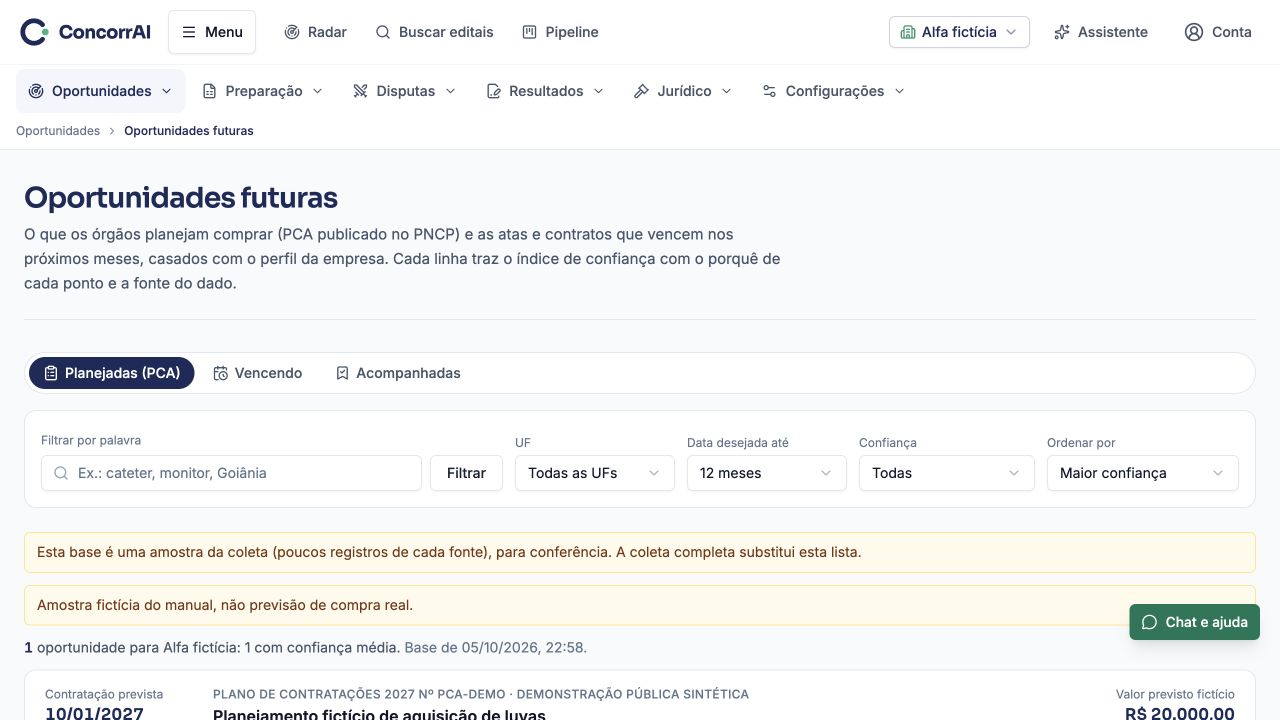Open the Alfa fictícia company selector
Viewport: 1280px width, 720px height.
[959, 32]
